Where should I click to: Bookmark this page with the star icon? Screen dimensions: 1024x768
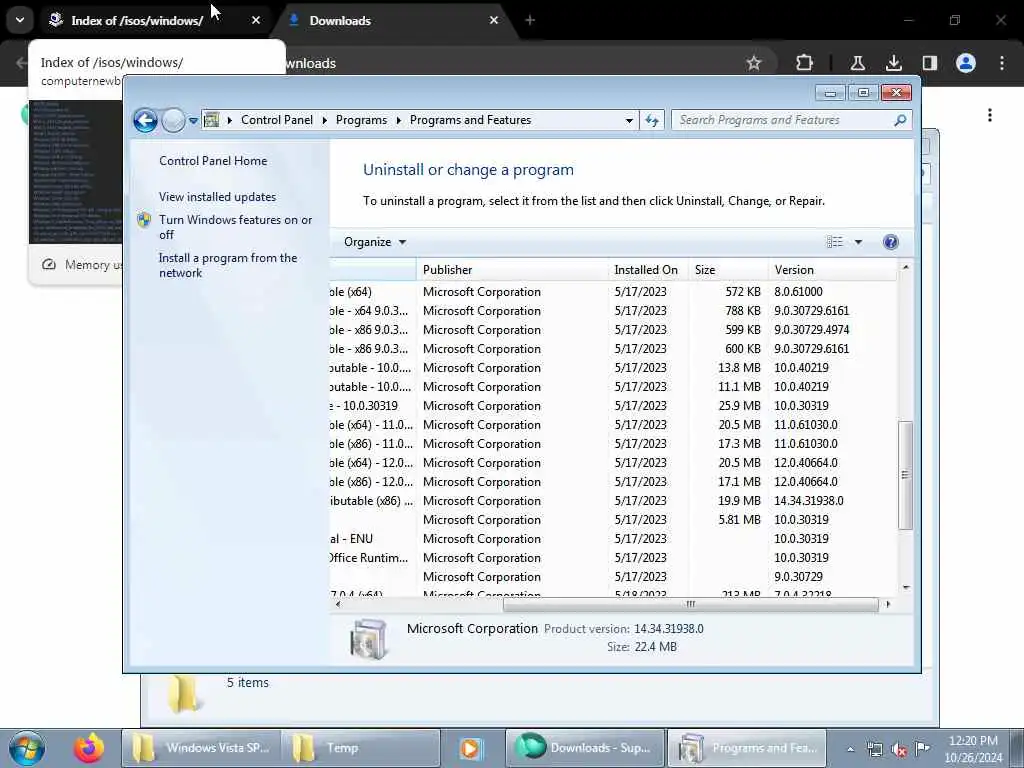[754, 63]
